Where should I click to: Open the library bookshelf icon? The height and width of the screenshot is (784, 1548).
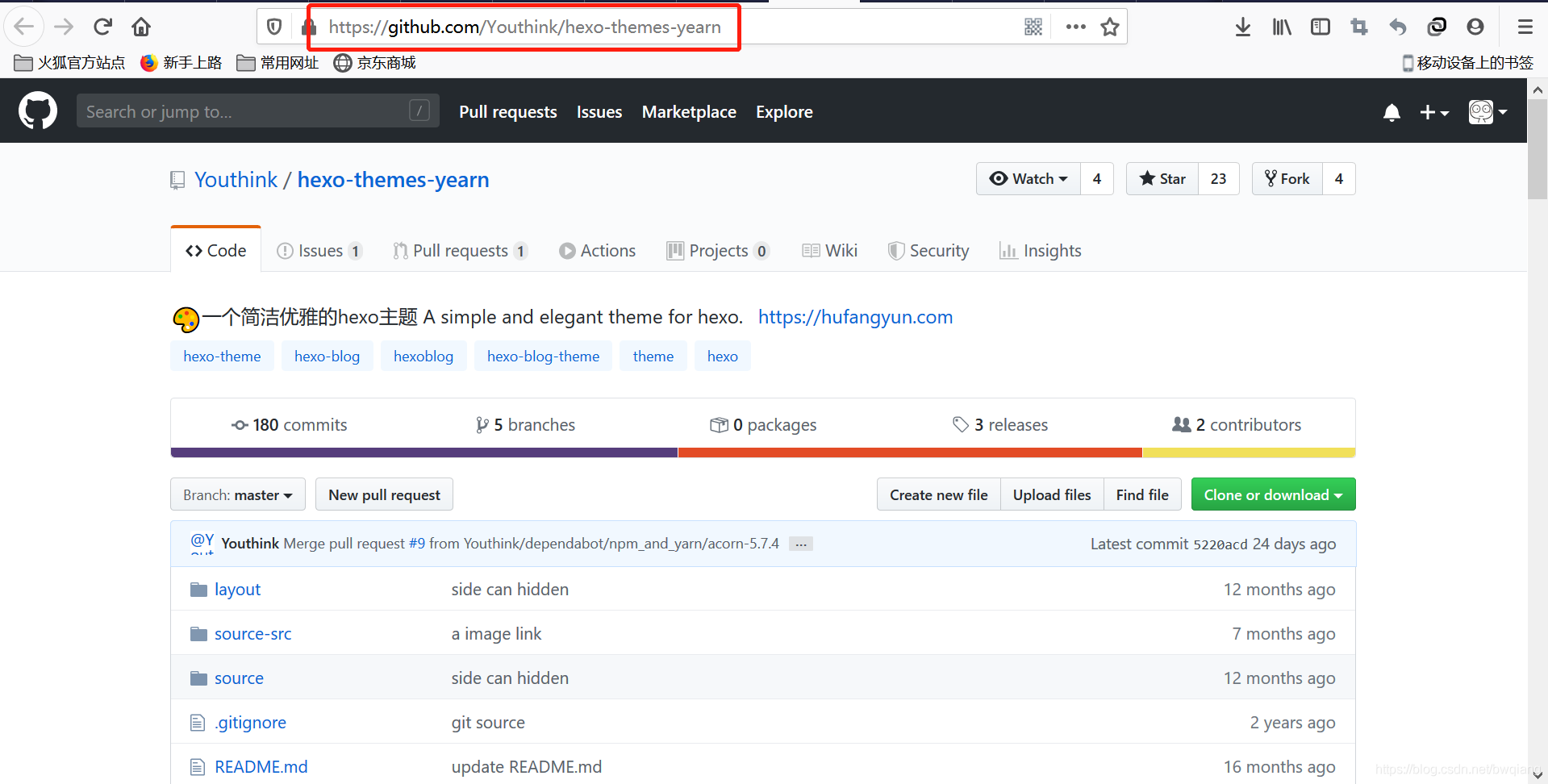pos(1282,27)
